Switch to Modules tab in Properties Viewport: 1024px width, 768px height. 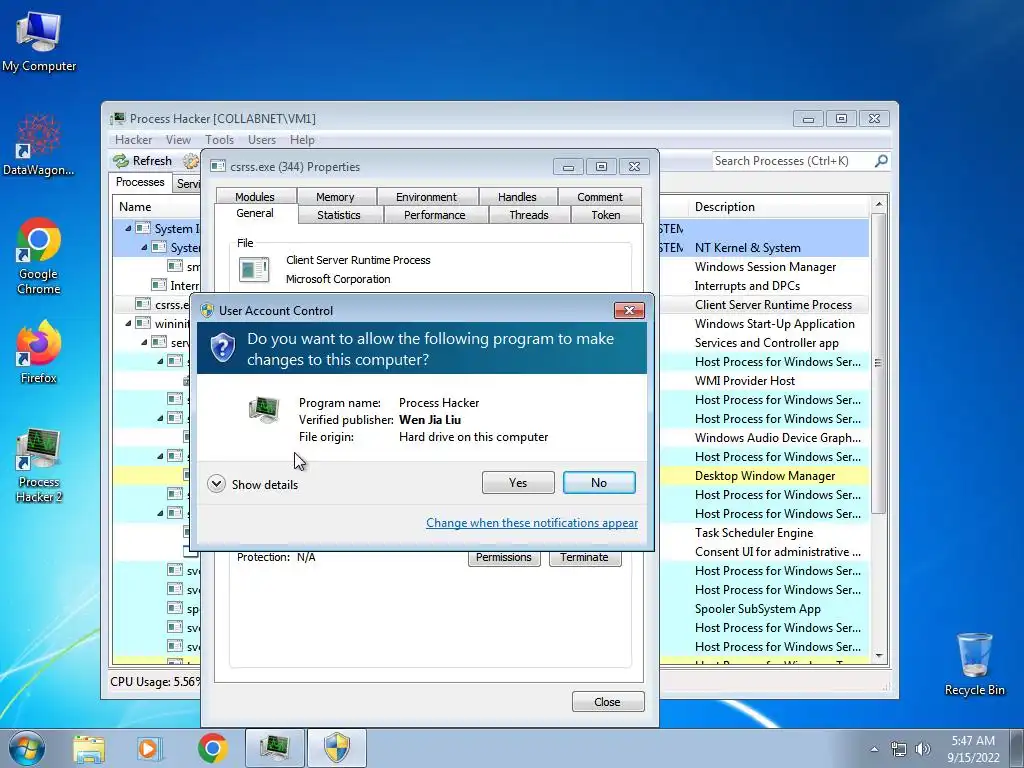point(255,197)
